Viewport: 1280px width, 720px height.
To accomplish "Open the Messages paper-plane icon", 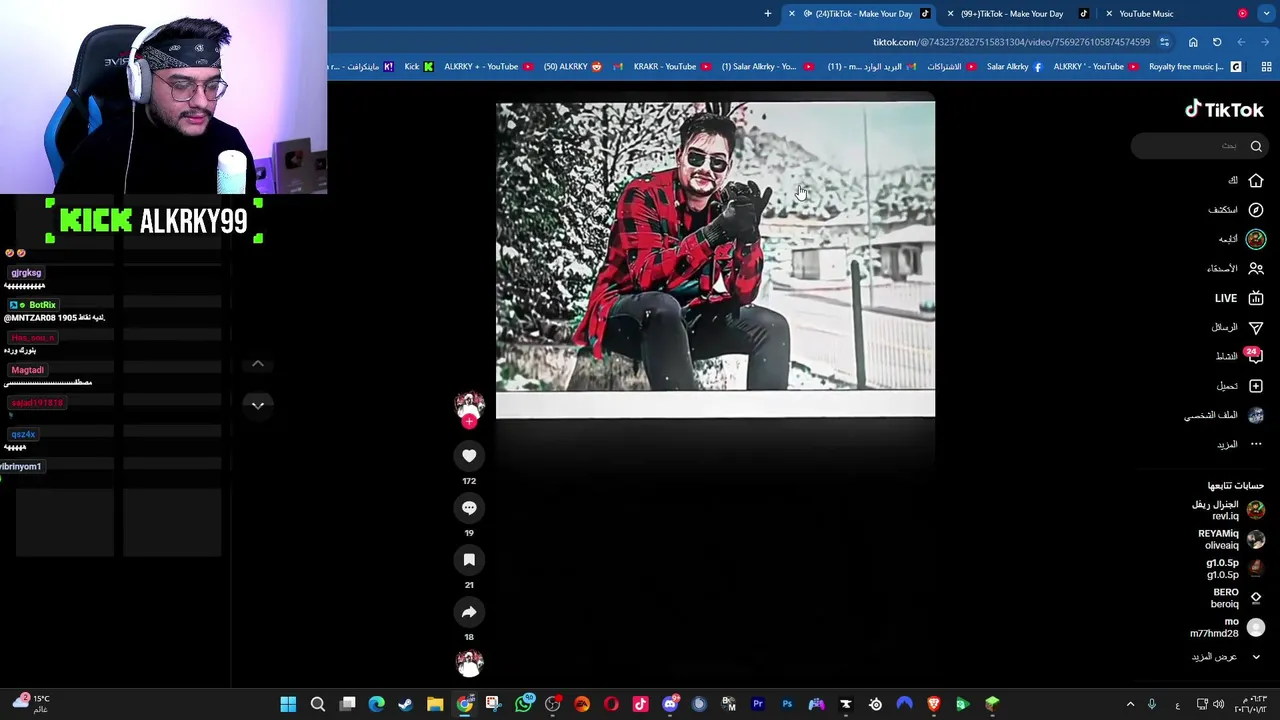I will [x=1256, y=327].
